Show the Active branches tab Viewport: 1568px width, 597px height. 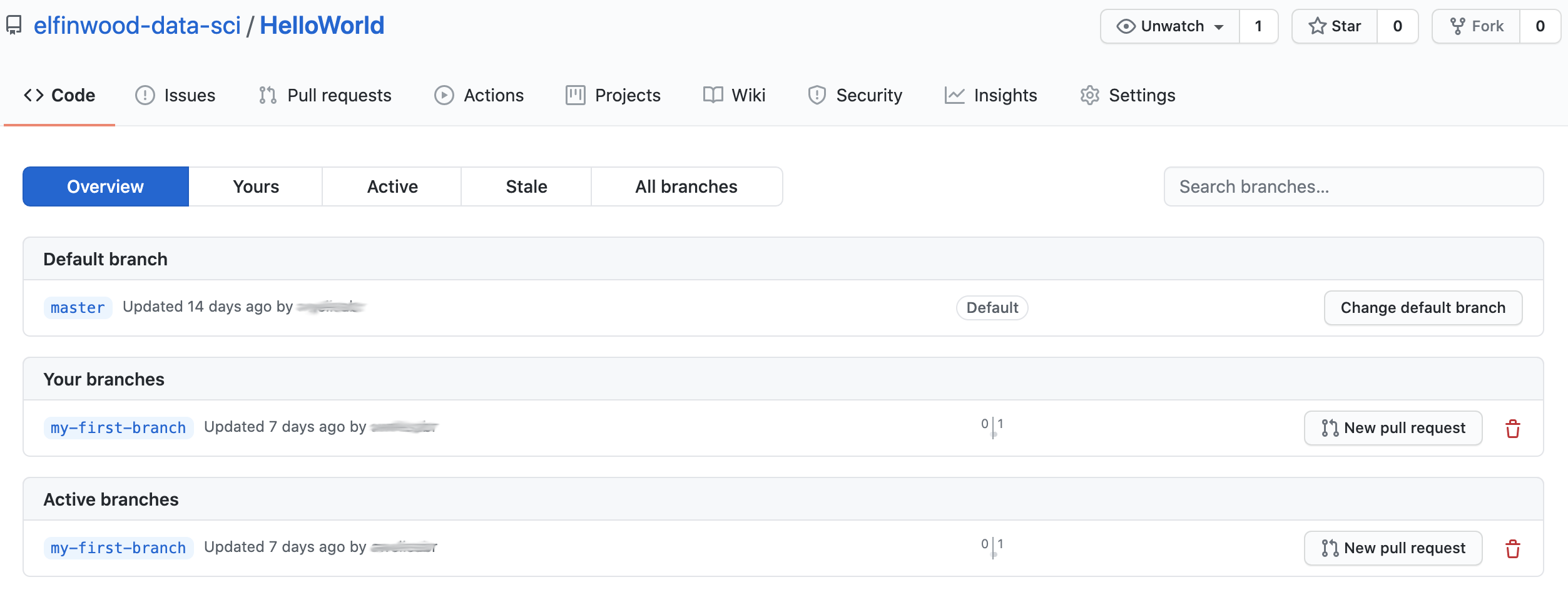pyautogui.click(x=392, y=186)
